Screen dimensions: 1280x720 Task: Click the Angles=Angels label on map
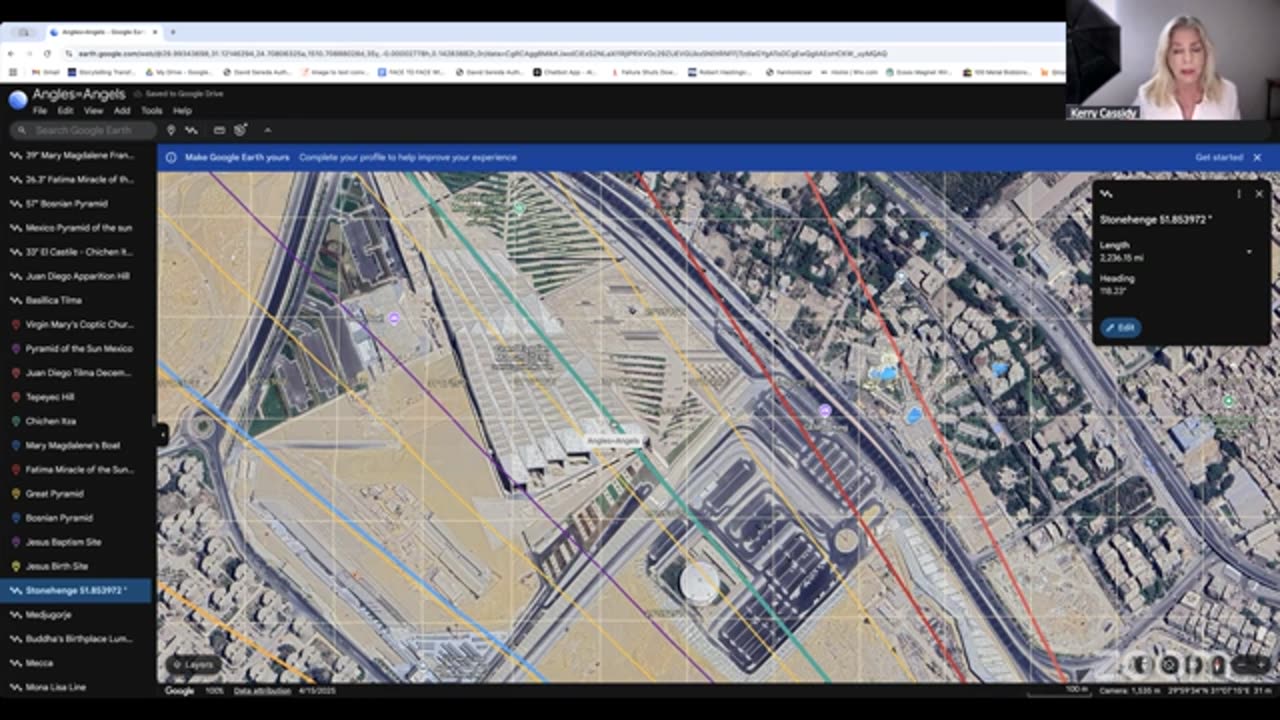pyautogui.click(x=613, y=440)
